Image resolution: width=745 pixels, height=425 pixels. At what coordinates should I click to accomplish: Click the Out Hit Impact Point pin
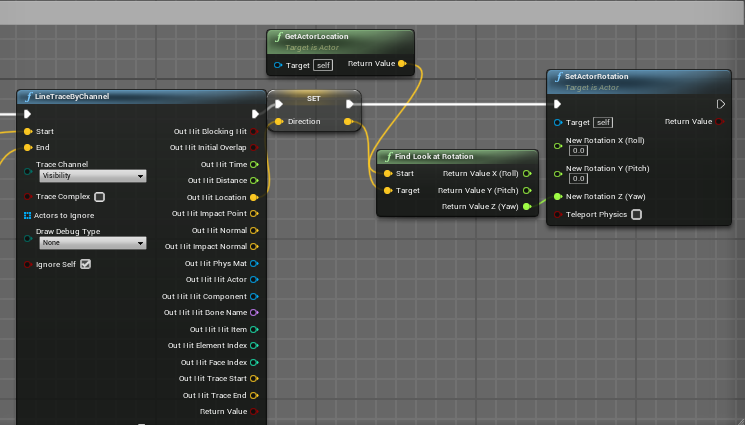[254, 213]
